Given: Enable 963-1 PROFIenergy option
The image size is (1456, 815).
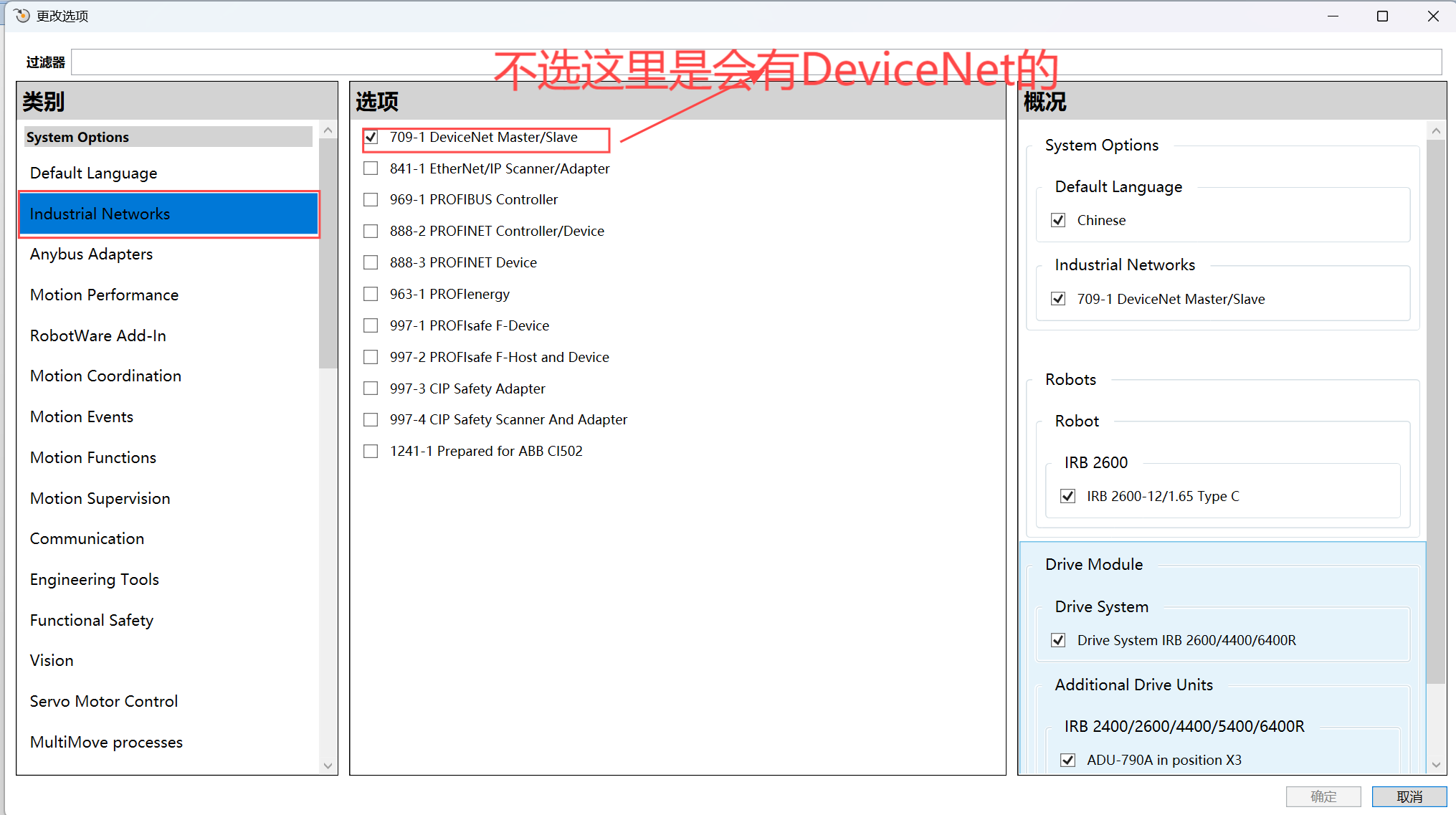Looking at the screenshot, I should 371,294.
